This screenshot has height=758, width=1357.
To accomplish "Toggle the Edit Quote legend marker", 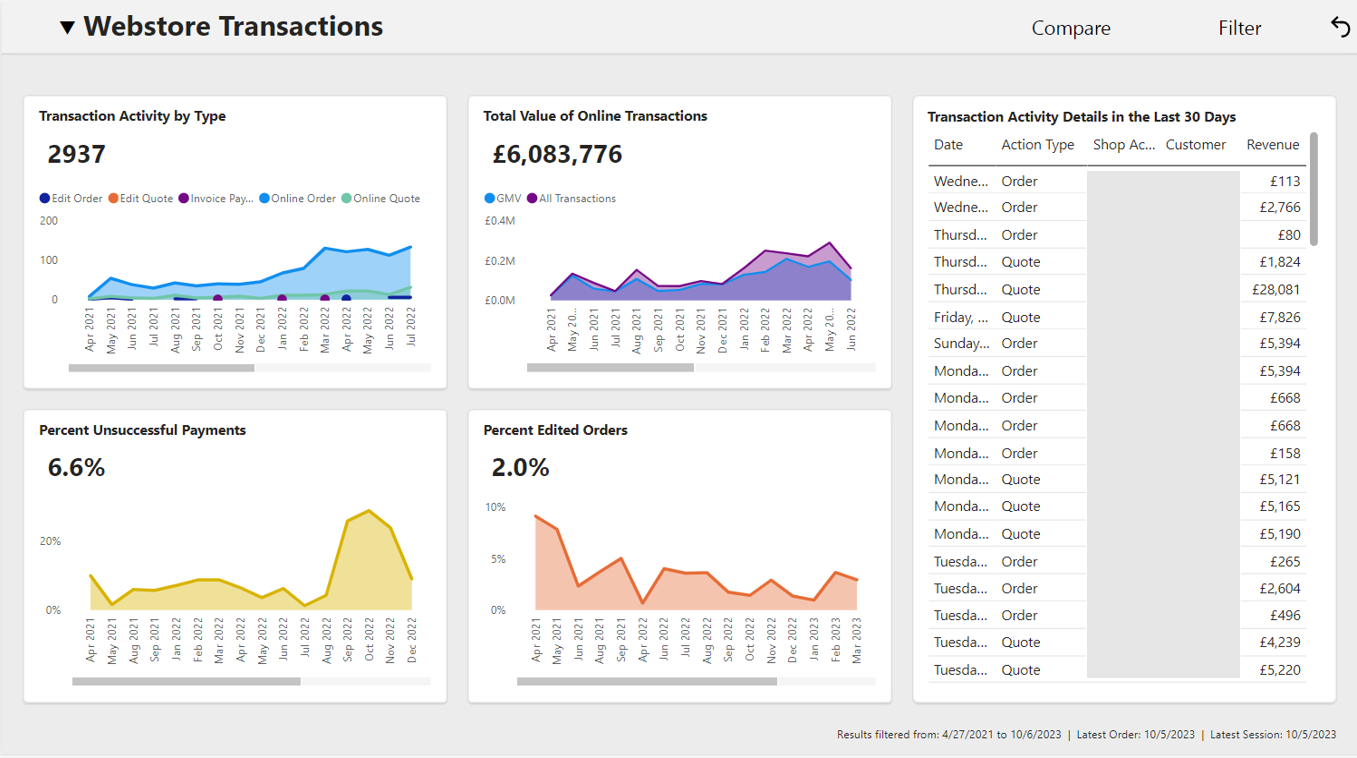I will (x=113, y=198).
